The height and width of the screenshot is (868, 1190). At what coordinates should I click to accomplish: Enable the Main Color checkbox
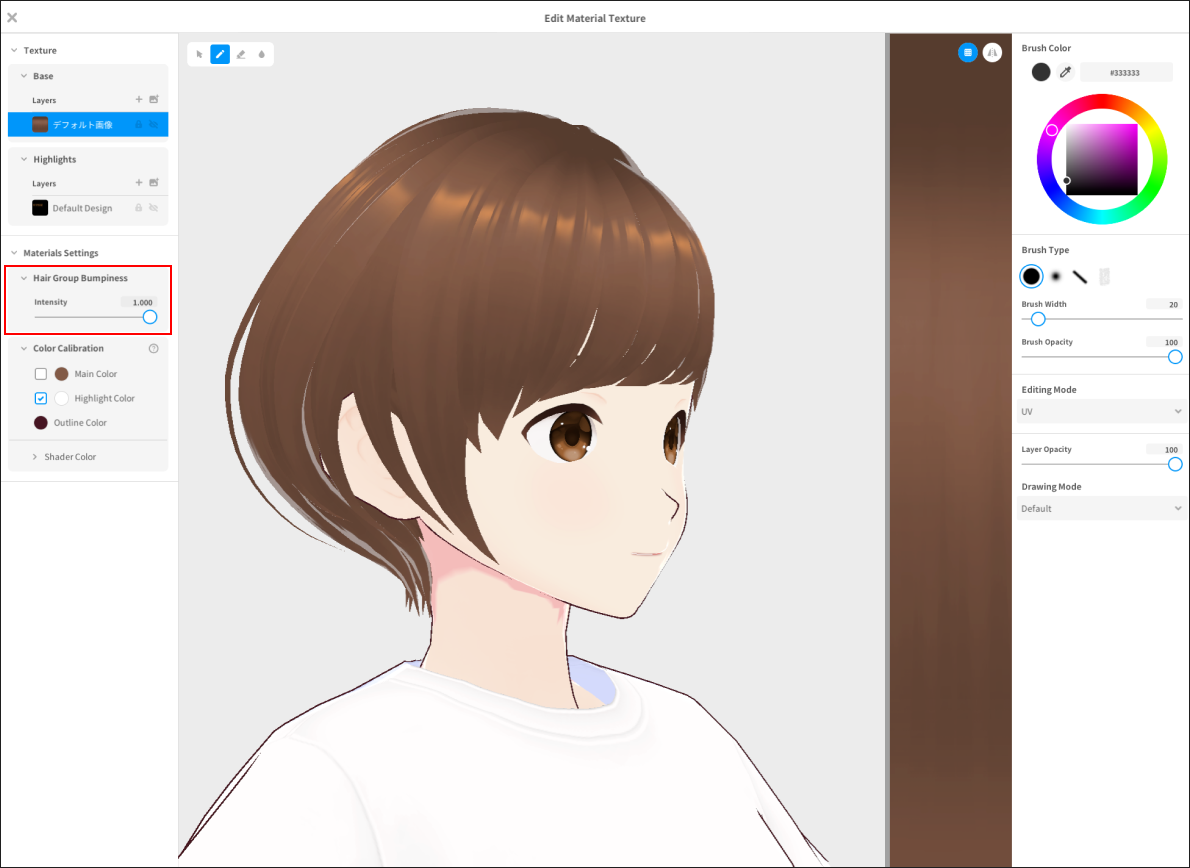point(41,374)
